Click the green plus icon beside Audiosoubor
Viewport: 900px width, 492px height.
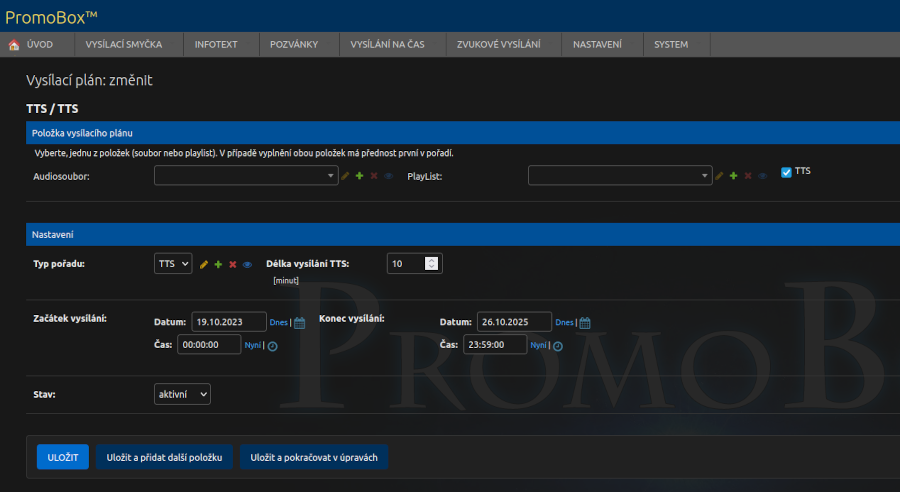pyautogui.click(x=359, y=176)
